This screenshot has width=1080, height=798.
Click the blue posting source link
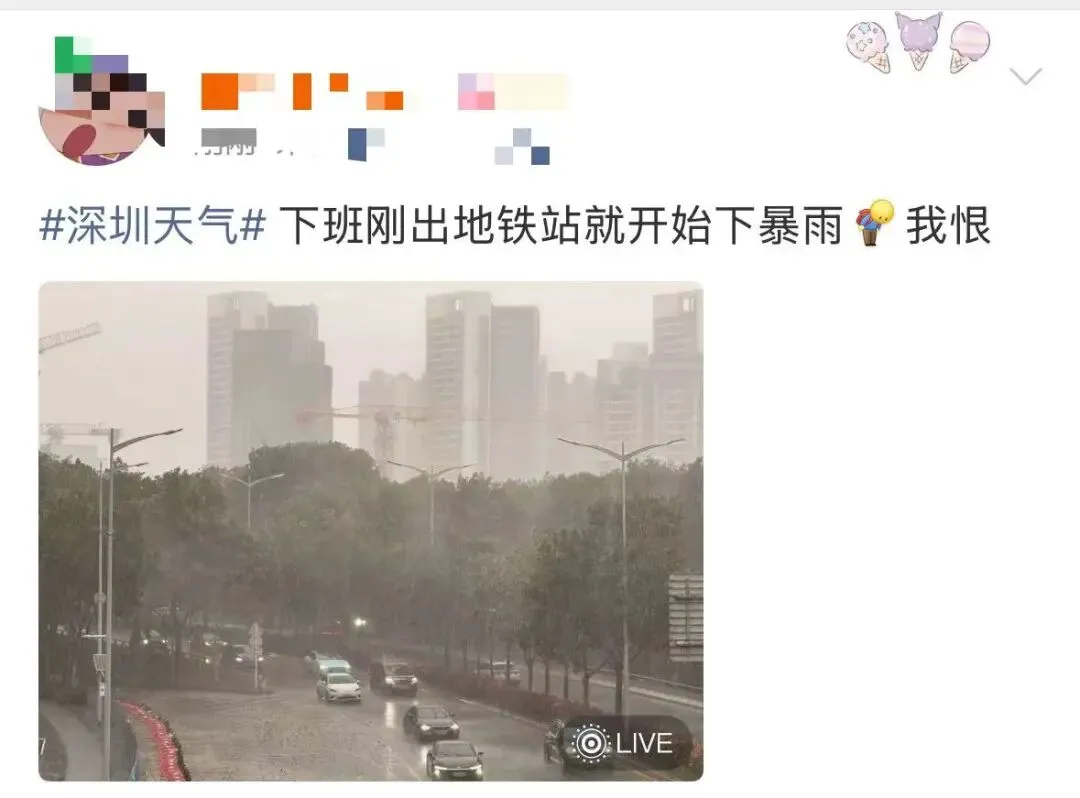point(522,147)
